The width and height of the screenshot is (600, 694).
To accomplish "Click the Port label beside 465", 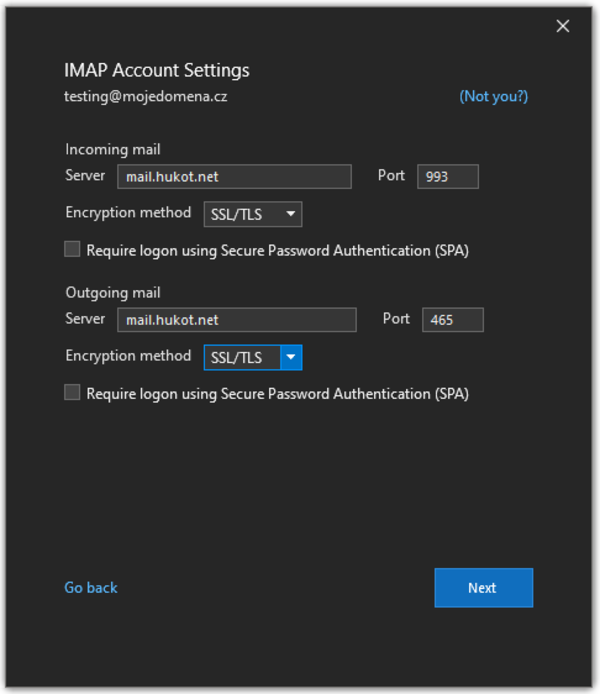I will coord(396,319).
